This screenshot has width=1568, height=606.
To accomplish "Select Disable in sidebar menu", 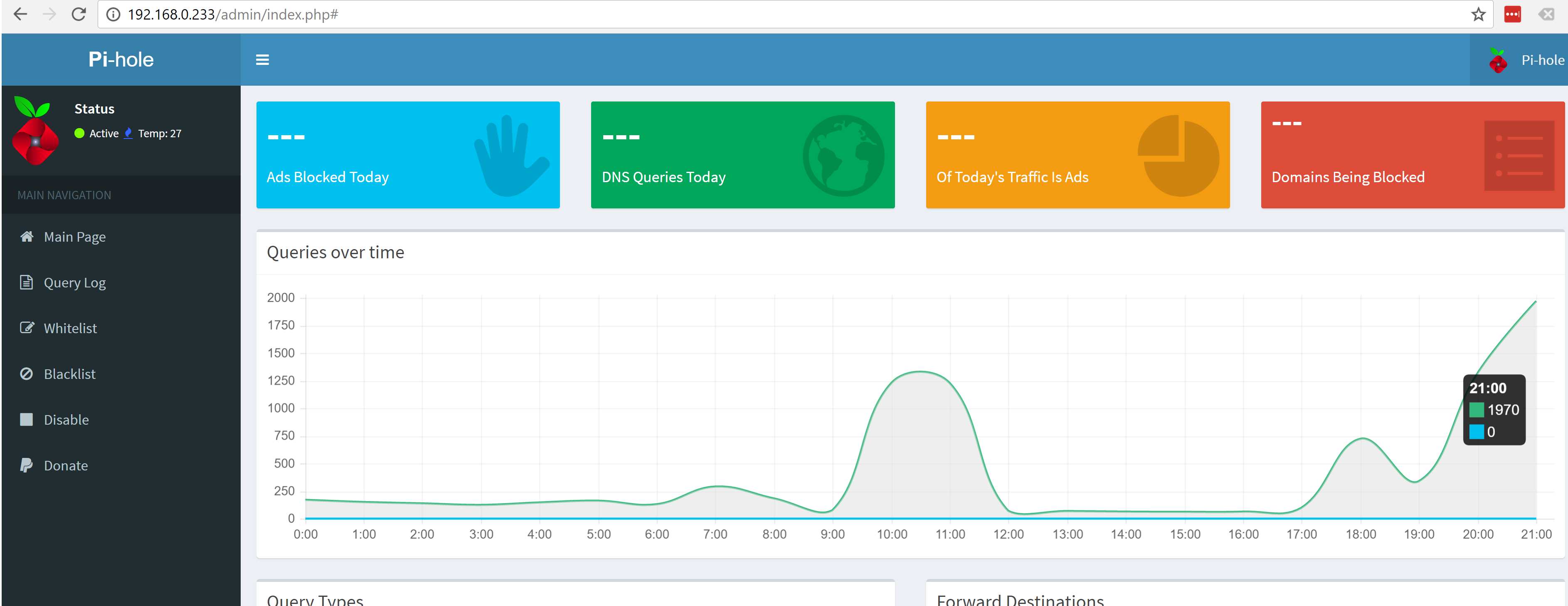I will pyautogui.click(x=121, y=419).
